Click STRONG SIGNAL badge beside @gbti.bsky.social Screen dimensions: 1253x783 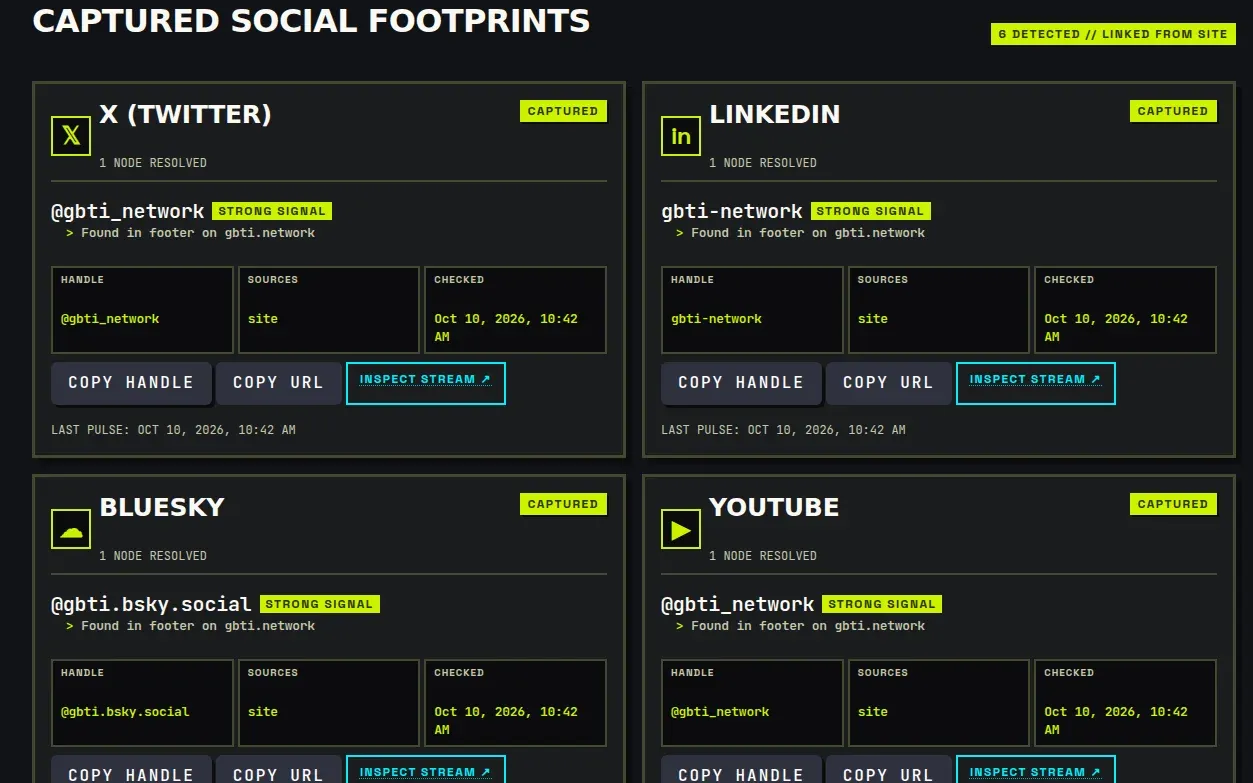[x=320, y=604]
